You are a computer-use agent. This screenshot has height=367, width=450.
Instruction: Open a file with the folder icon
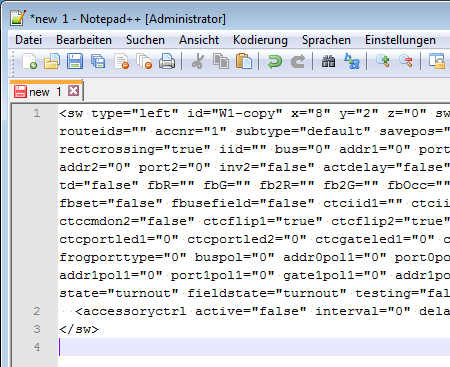(52, 61)
